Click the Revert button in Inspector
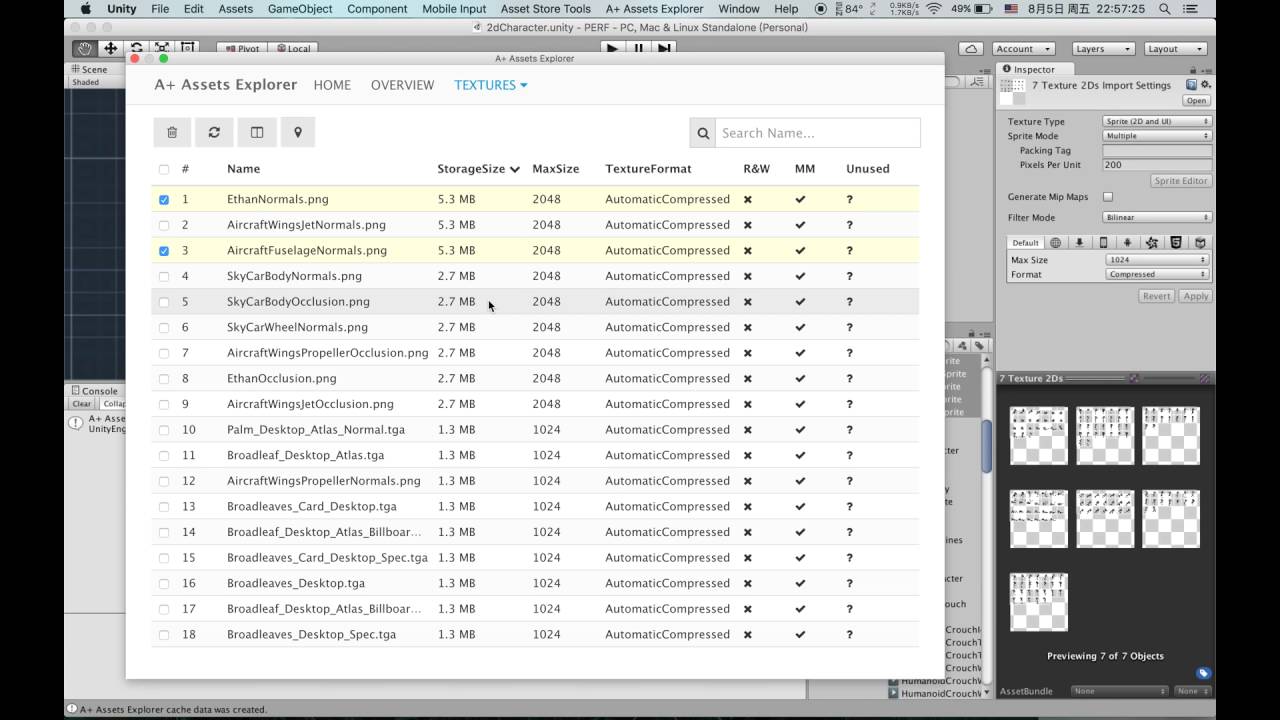Viewport: 1280px width, 720px height. click(1156, 296)
